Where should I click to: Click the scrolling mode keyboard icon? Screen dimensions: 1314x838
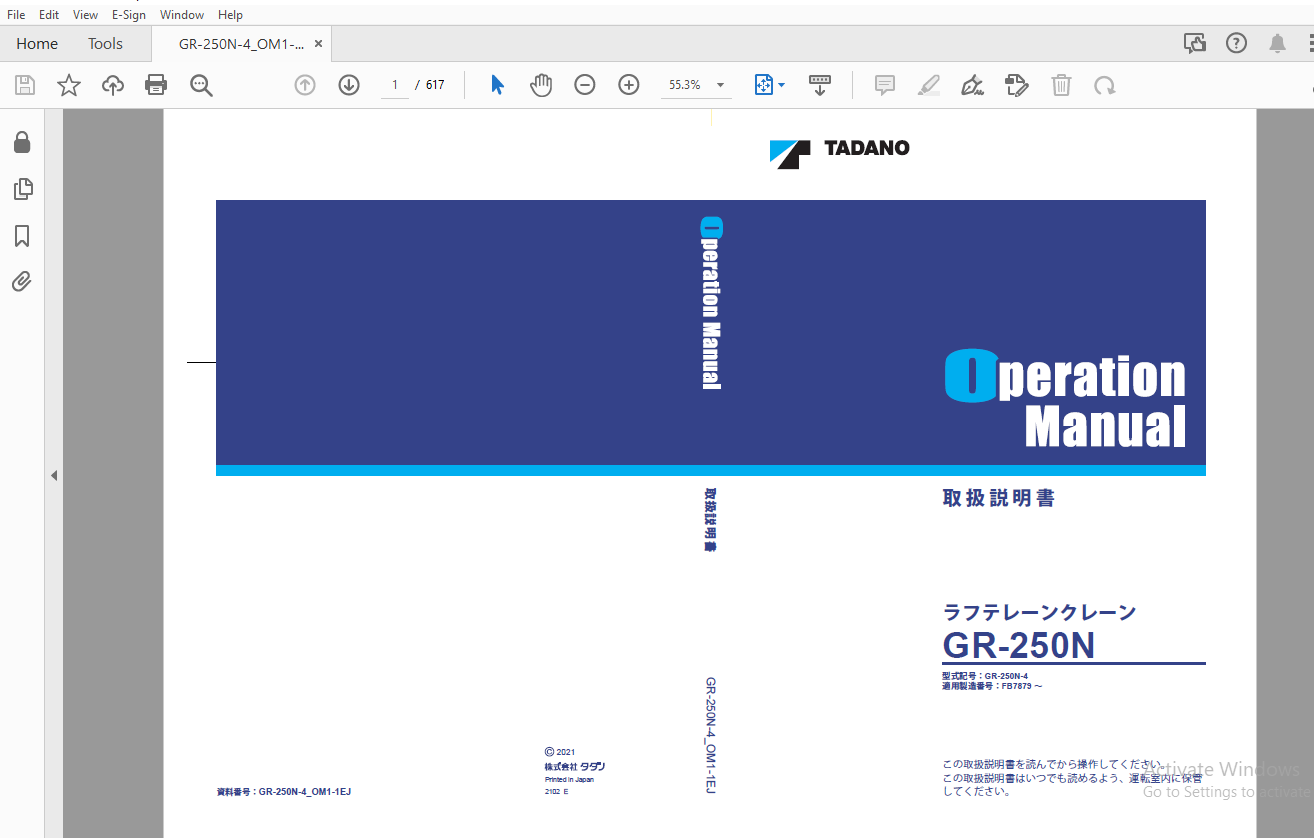point(820,85)
